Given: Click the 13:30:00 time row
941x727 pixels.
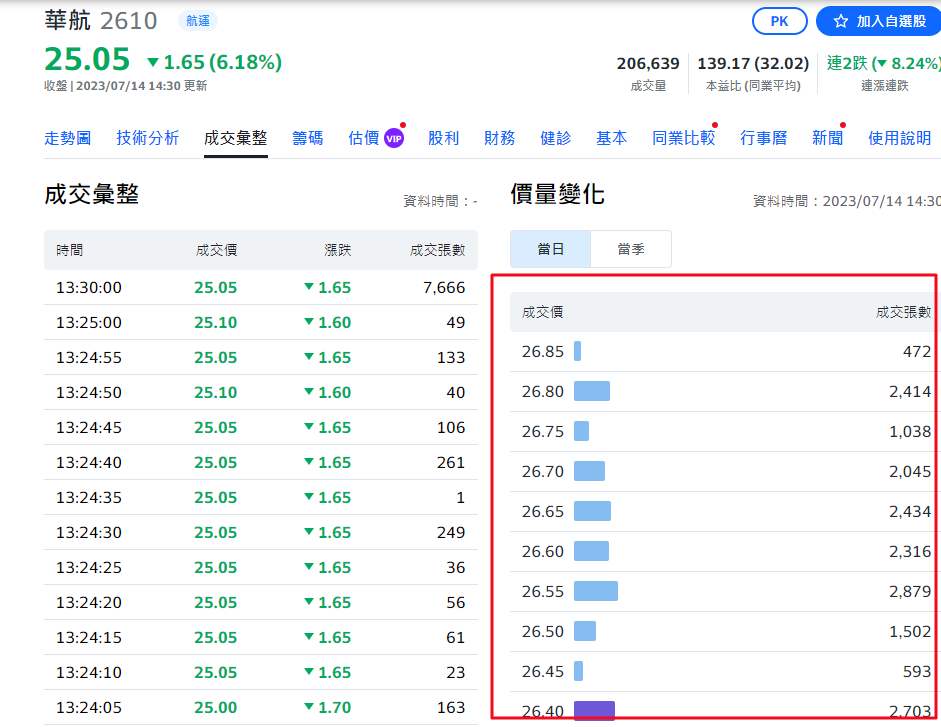Looking at the screenshot, I should 261,288.
